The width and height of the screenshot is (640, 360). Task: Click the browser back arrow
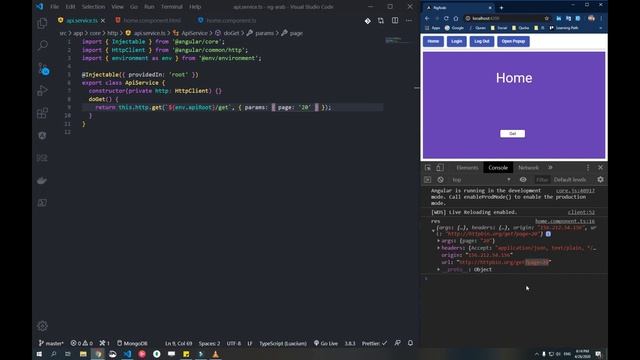[427, 18]
